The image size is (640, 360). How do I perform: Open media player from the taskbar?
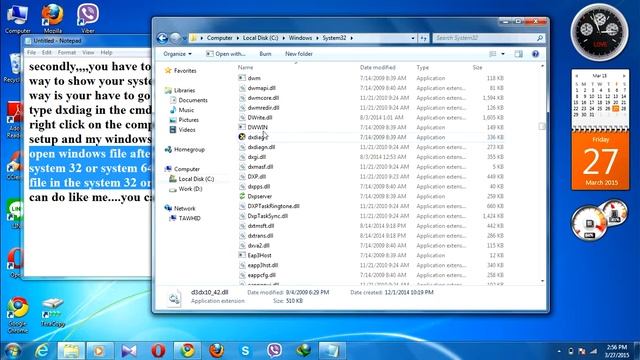(100, 351)
